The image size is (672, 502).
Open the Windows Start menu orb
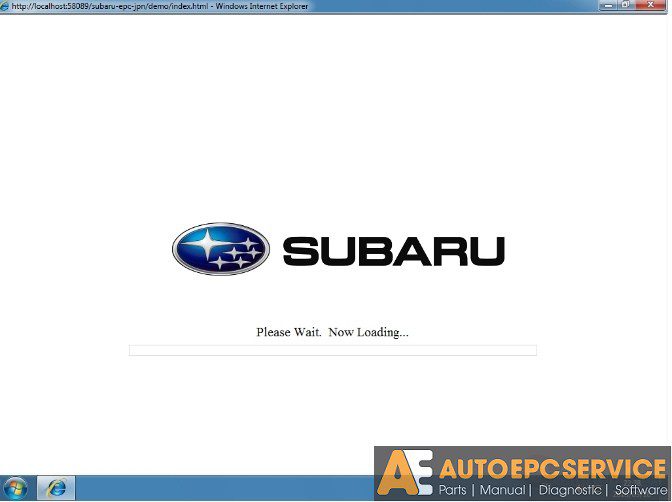coord(15,488)
